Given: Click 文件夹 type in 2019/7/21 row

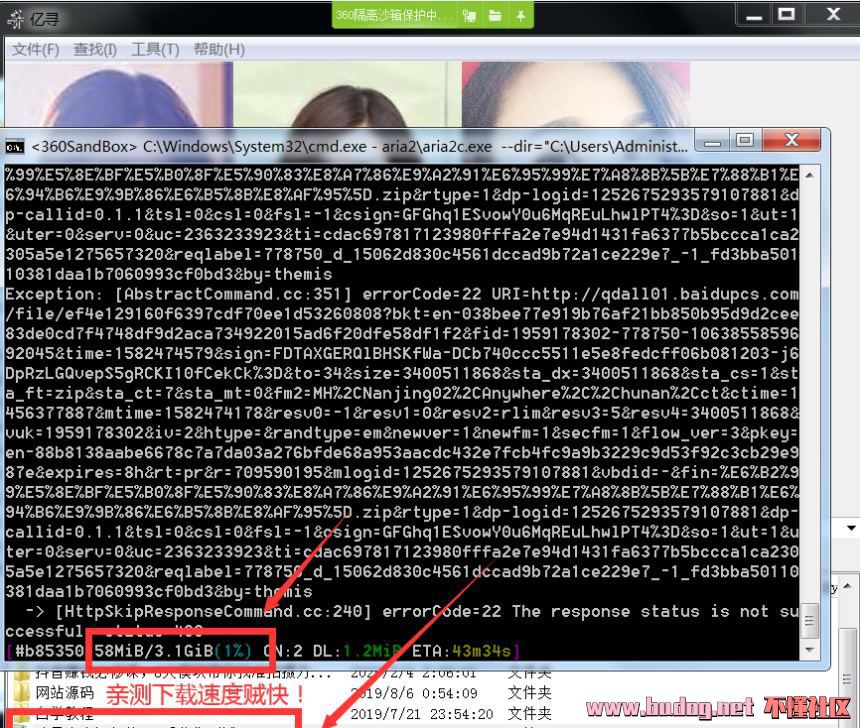Looking at the screenshot, I should click(529, 713).
